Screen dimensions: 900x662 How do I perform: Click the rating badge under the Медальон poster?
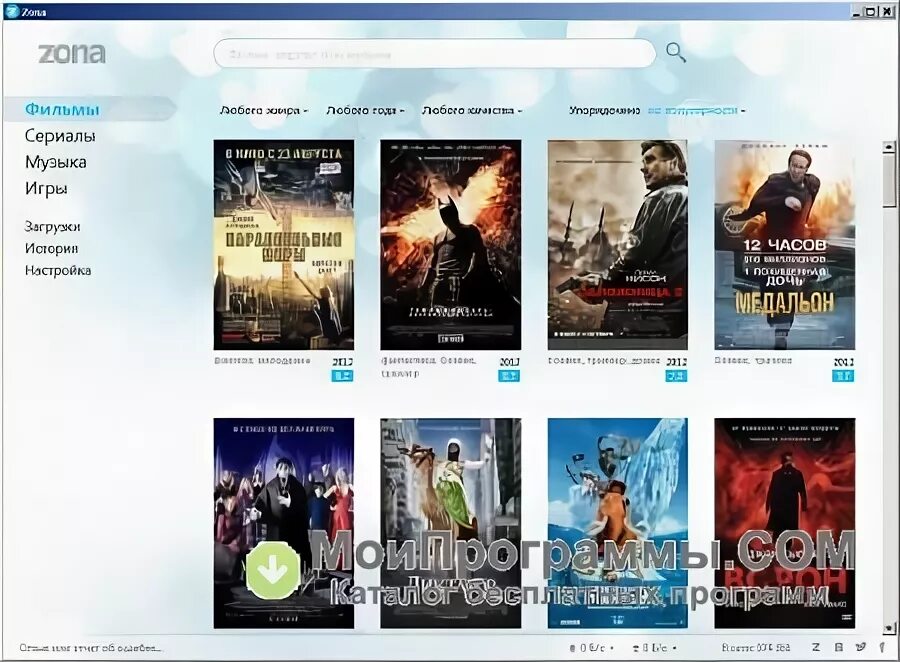(843, 376)
